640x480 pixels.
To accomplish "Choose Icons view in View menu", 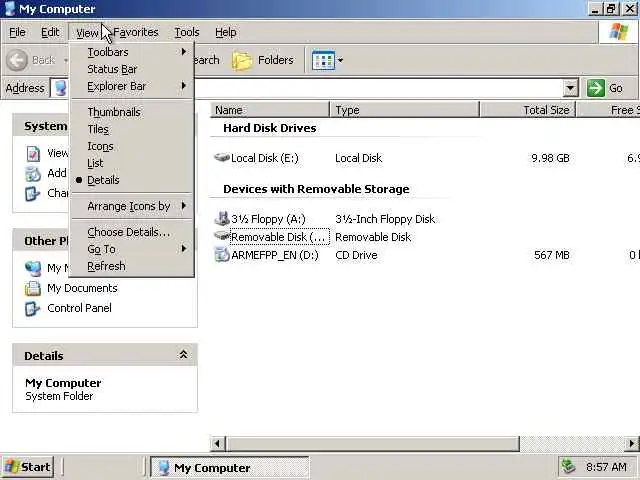I will tap(131, 146).
